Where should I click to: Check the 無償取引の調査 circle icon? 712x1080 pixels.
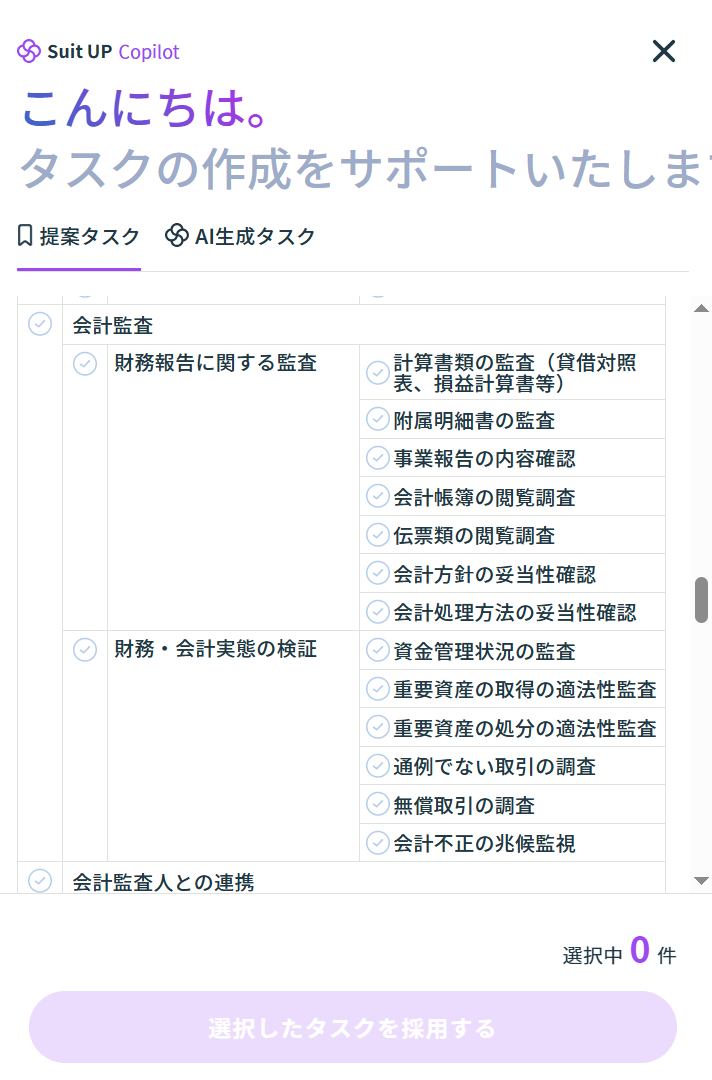coord(377,804)
